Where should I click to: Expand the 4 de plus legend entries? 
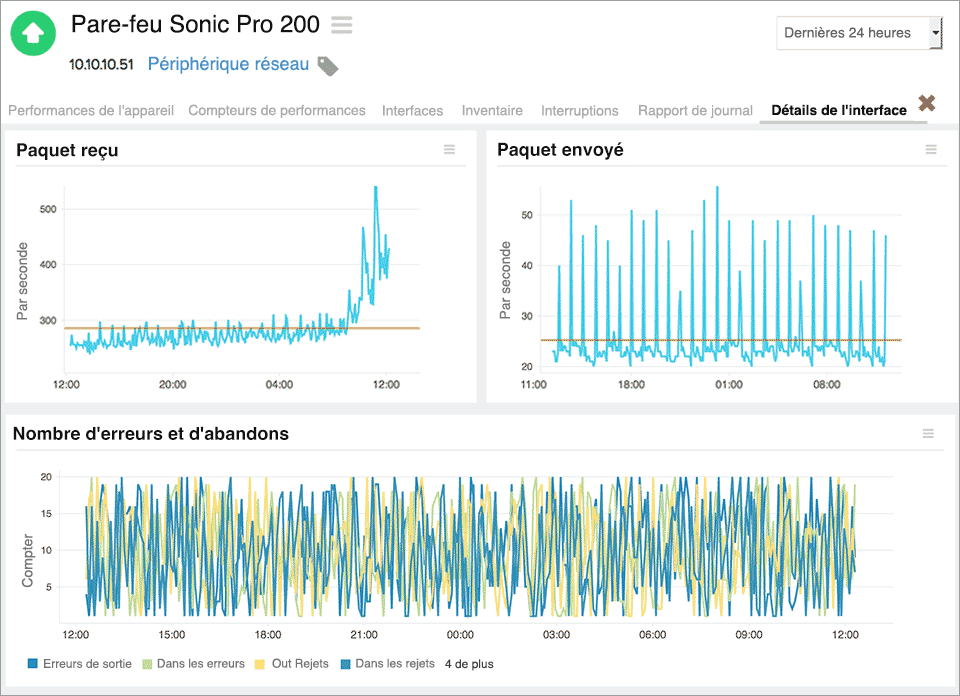(468, 663)
